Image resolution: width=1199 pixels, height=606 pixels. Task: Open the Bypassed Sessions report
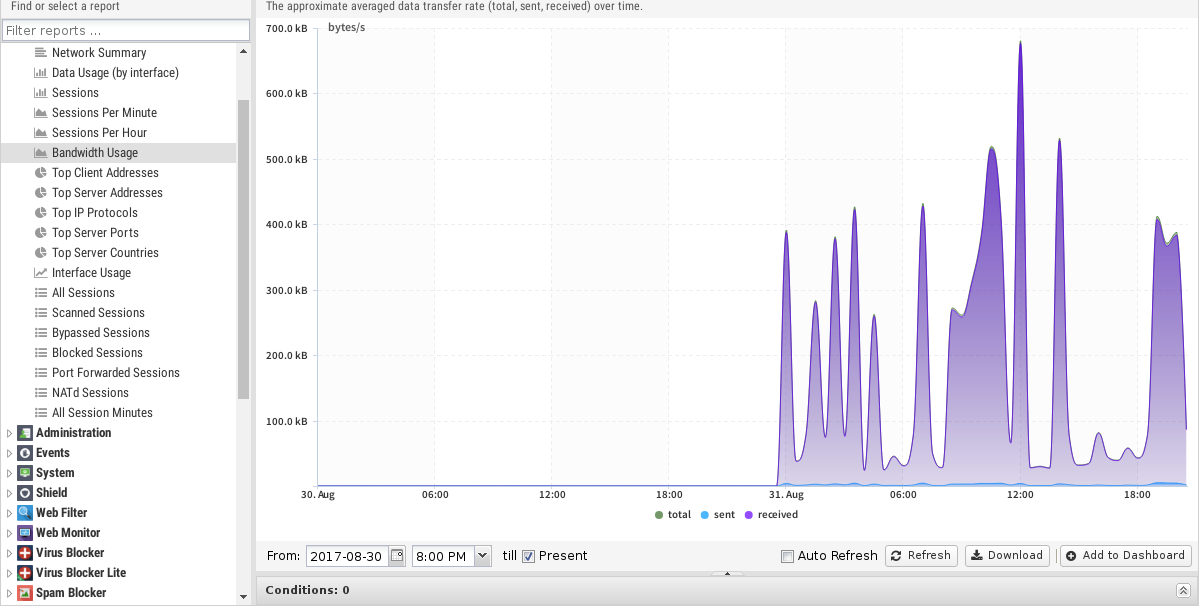tap(119, 332)
